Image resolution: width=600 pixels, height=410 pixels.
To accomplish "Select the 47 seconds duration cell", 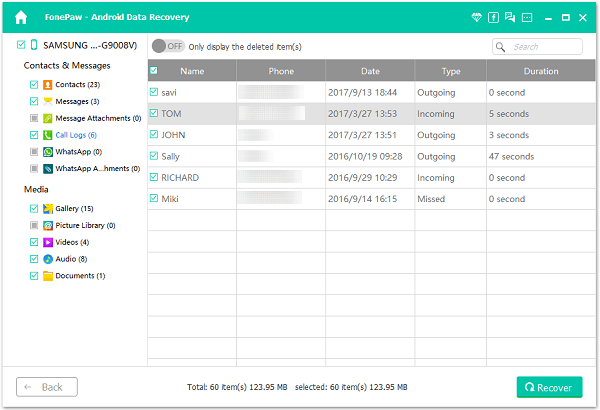I will [541, 156].
